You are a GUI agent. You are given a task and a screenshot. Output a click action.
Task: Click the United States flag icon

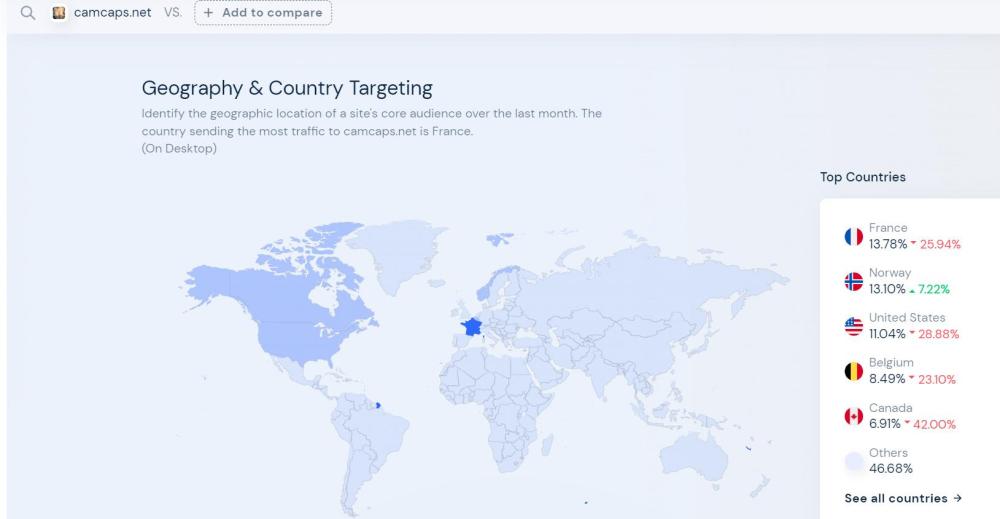click(853, 326)
